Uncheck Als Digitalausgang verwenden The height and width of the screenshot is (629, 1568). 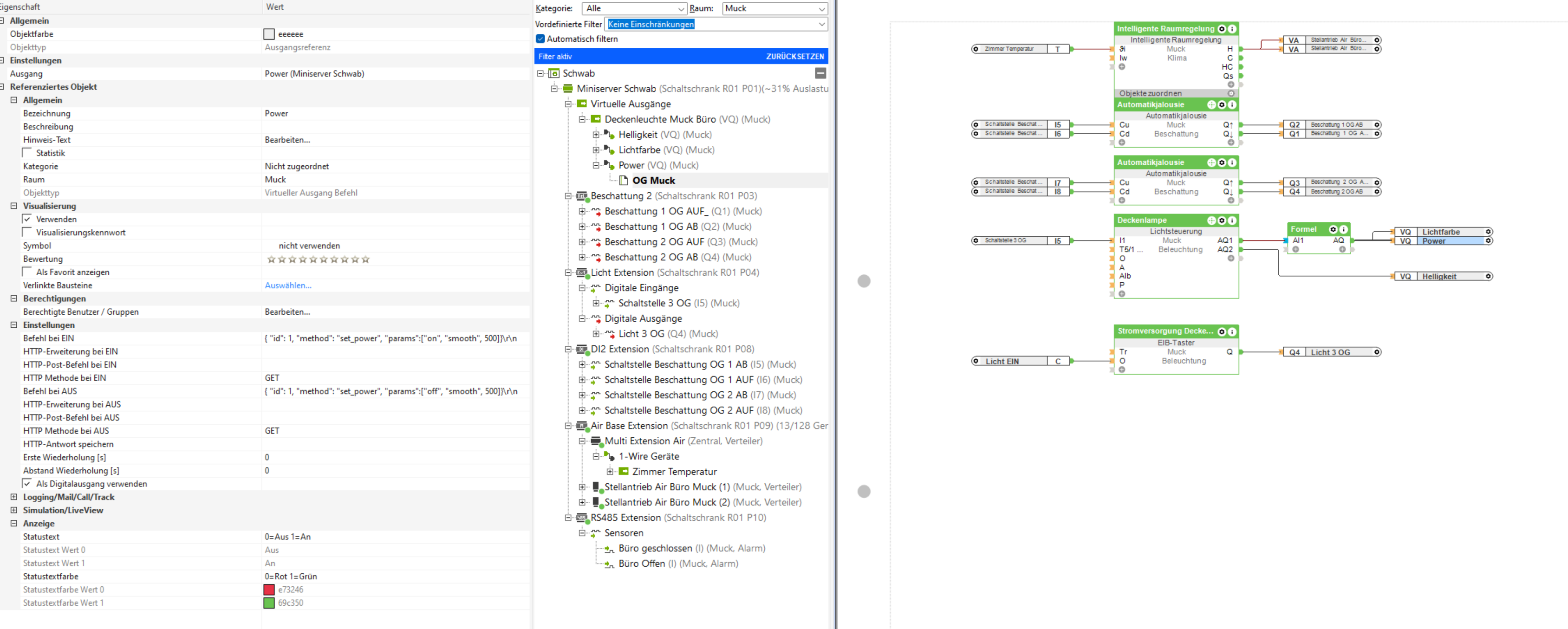27,484
